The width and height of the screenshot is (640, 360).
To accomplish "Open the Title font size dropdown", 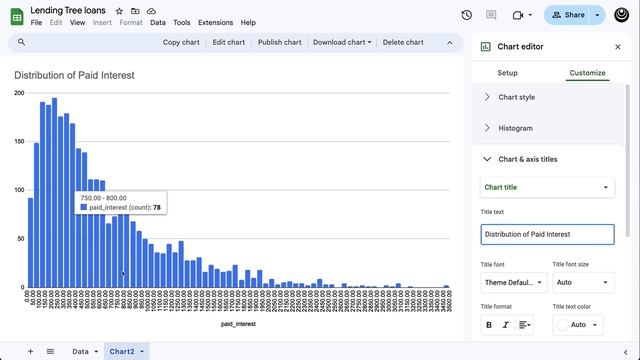I will point(583,282).
